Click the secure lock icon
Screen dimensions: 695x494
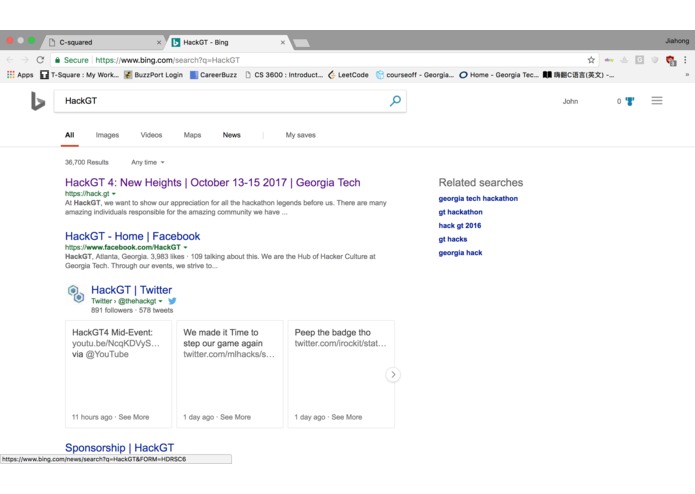(x=57, y=60)
